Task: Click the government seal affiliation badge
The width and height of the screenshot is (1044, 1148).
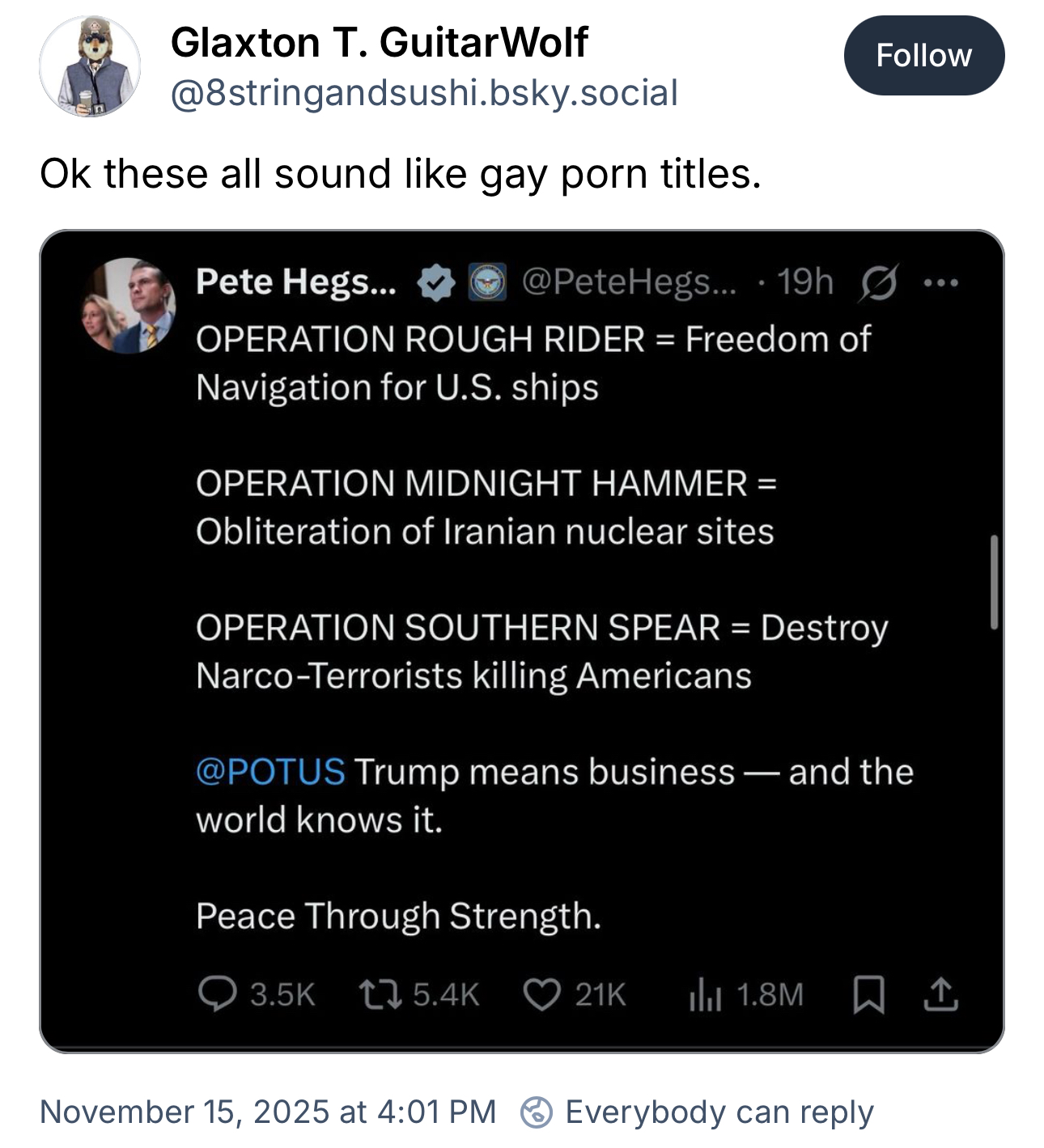Action: point(488,282)
